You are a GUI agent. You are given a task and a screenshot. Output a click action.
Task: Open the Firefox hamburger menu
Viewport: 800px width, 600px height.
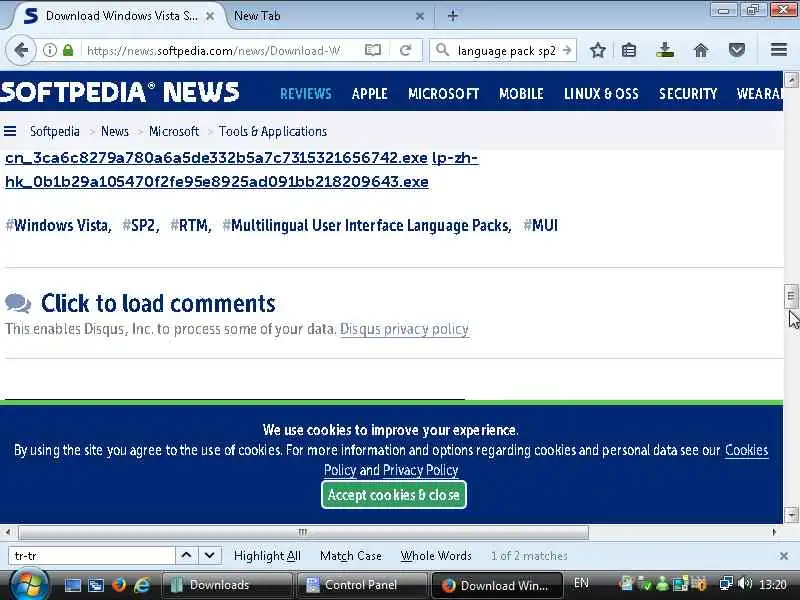click(779, 49)
